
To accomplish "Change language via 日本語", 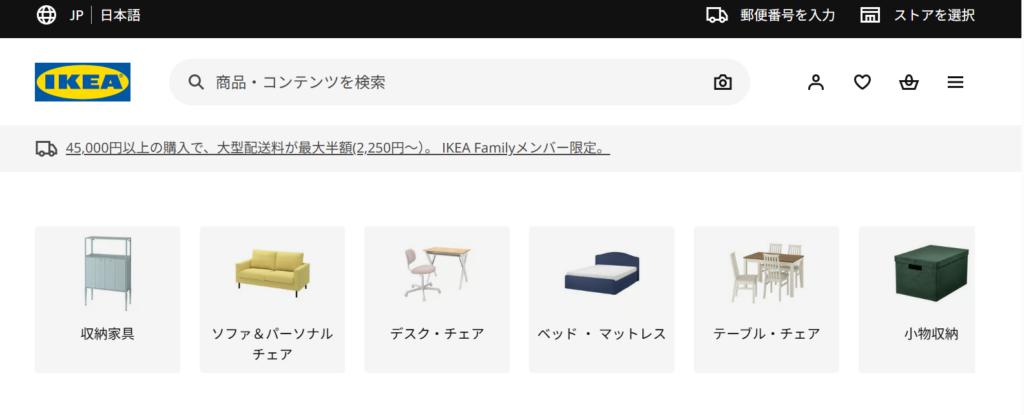I will pos(120,15).
